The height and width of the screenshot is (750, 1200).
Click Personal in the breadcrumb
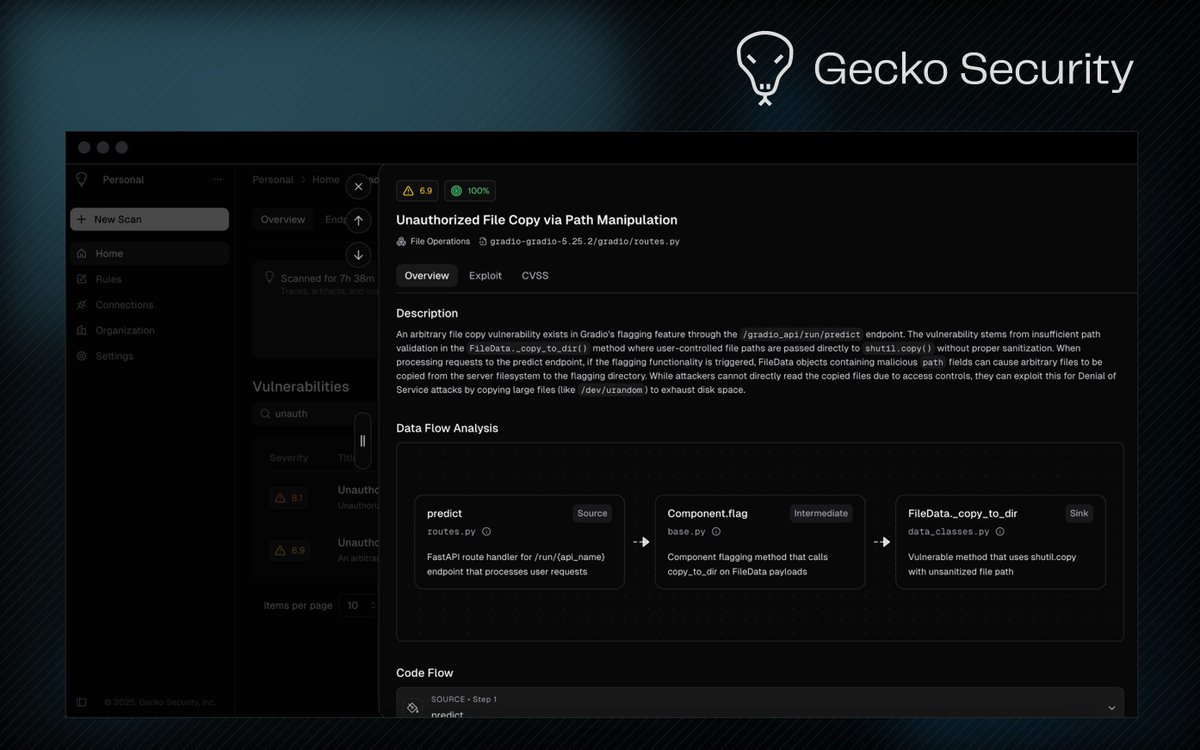(x=272, y=180)
